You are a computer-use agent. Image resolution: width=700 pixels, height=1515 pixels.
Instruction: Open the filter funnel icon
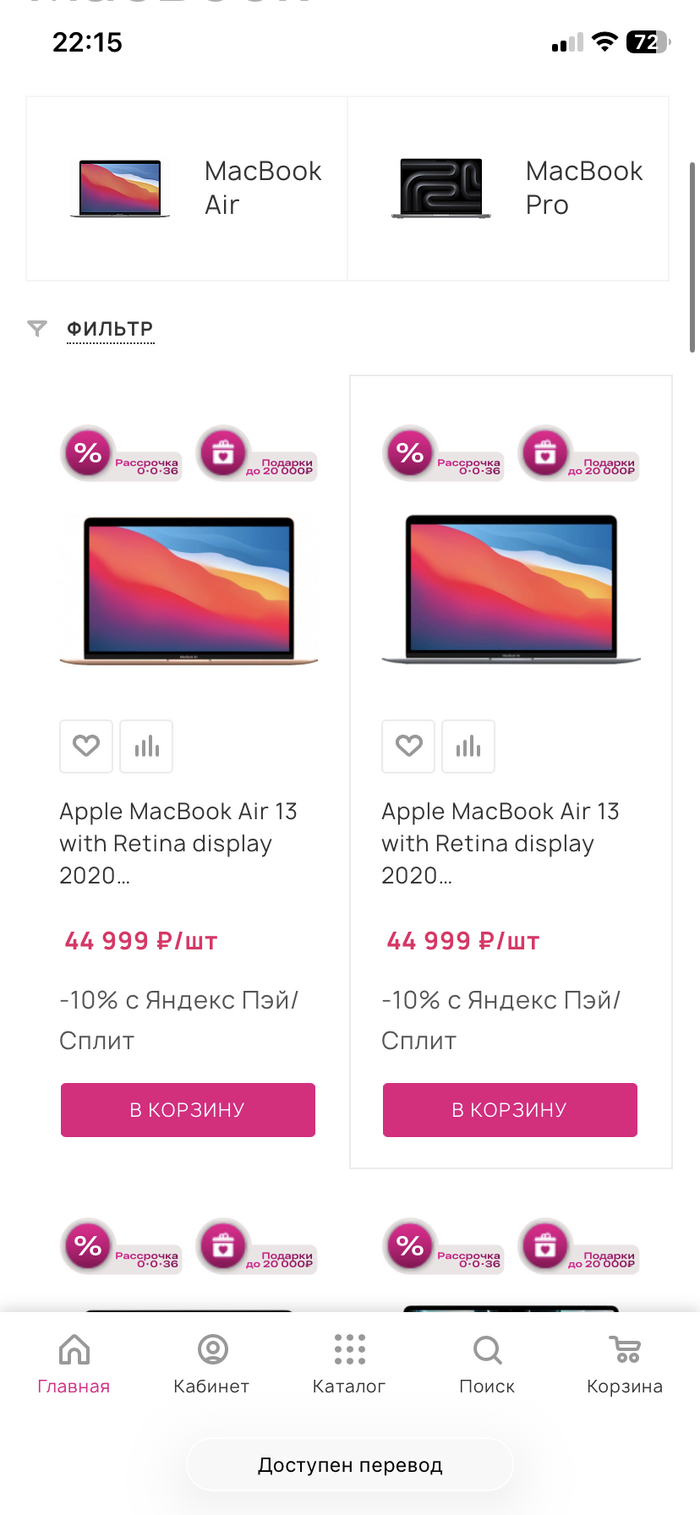click(x=37, y=329)
